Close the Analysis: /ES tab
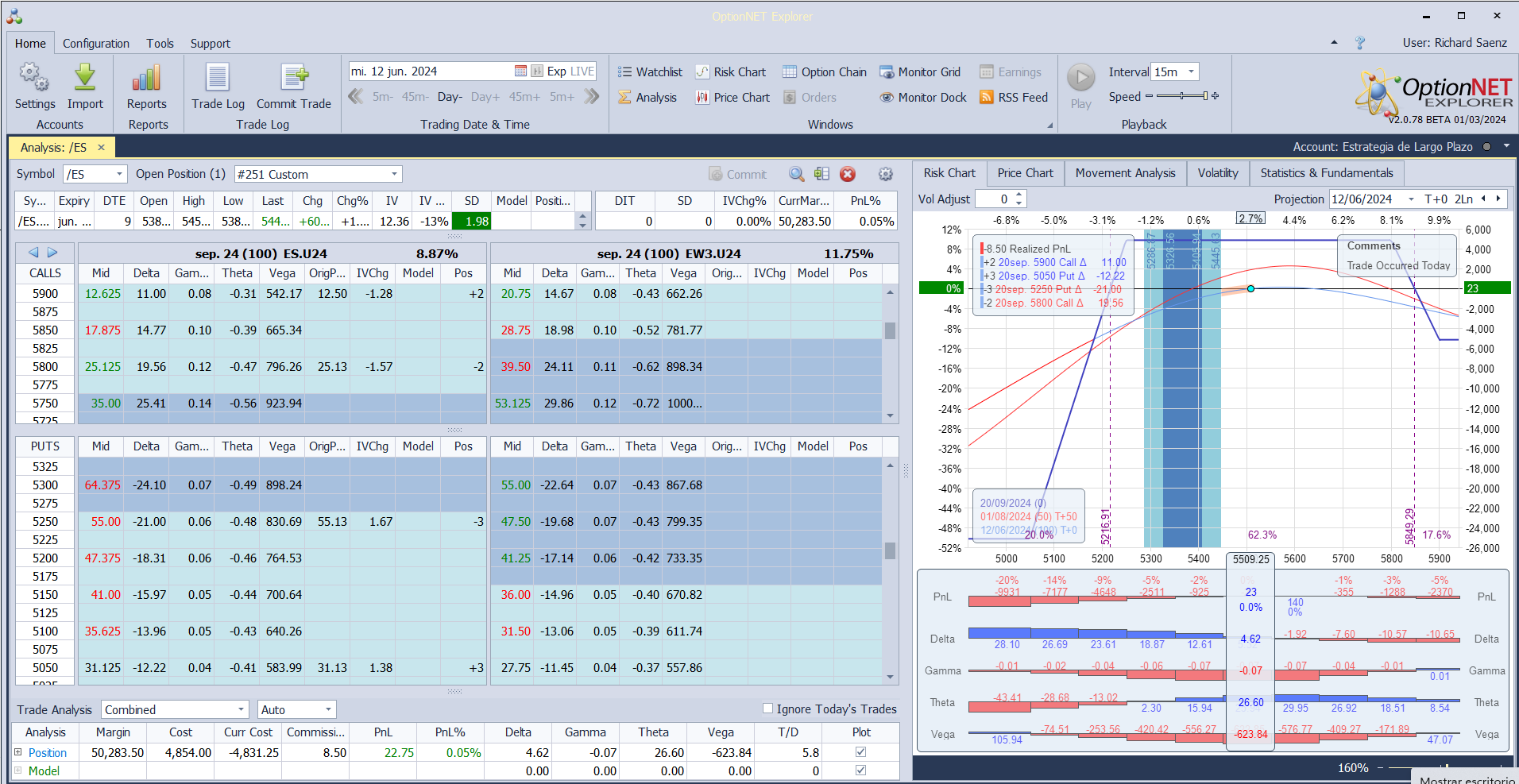The image size is (1519, 784). click(102, 147)
